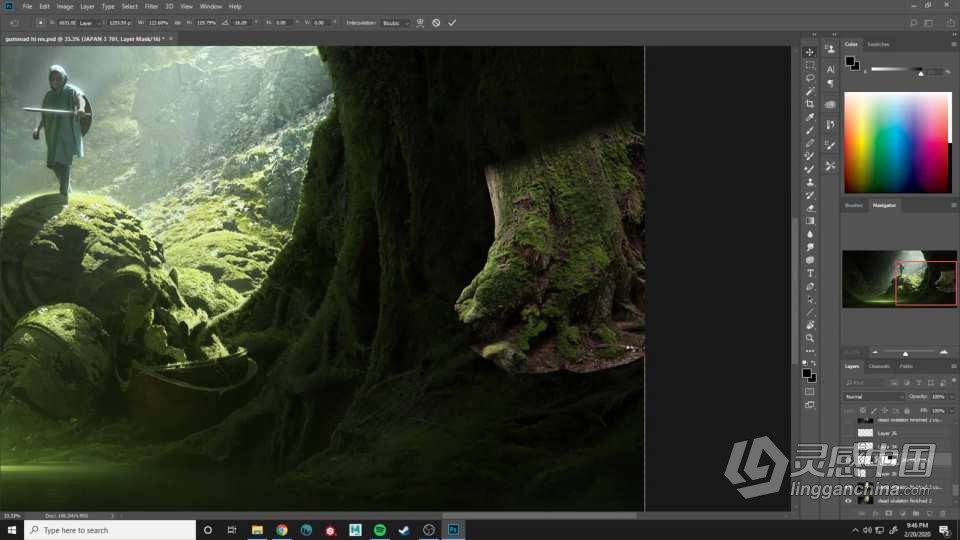Select the Lasso tool

click(x=810, y=78)
